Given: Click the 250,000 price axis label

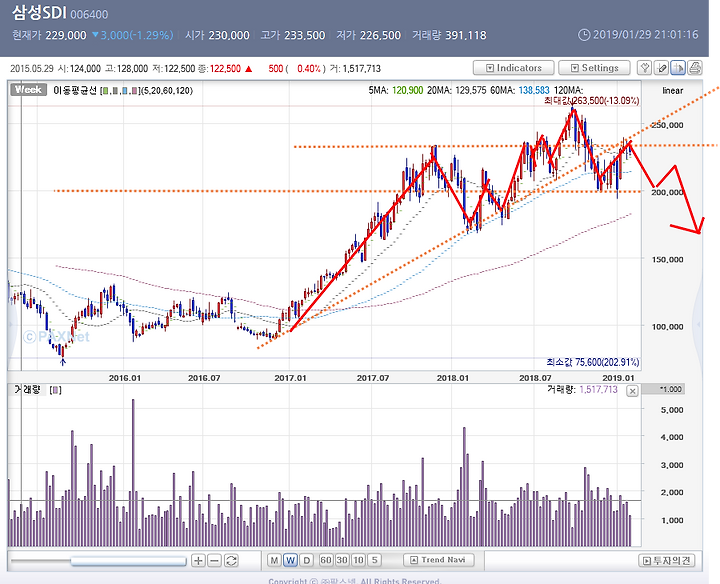Looking at the screenshot, I should click(x=667, y=125).
